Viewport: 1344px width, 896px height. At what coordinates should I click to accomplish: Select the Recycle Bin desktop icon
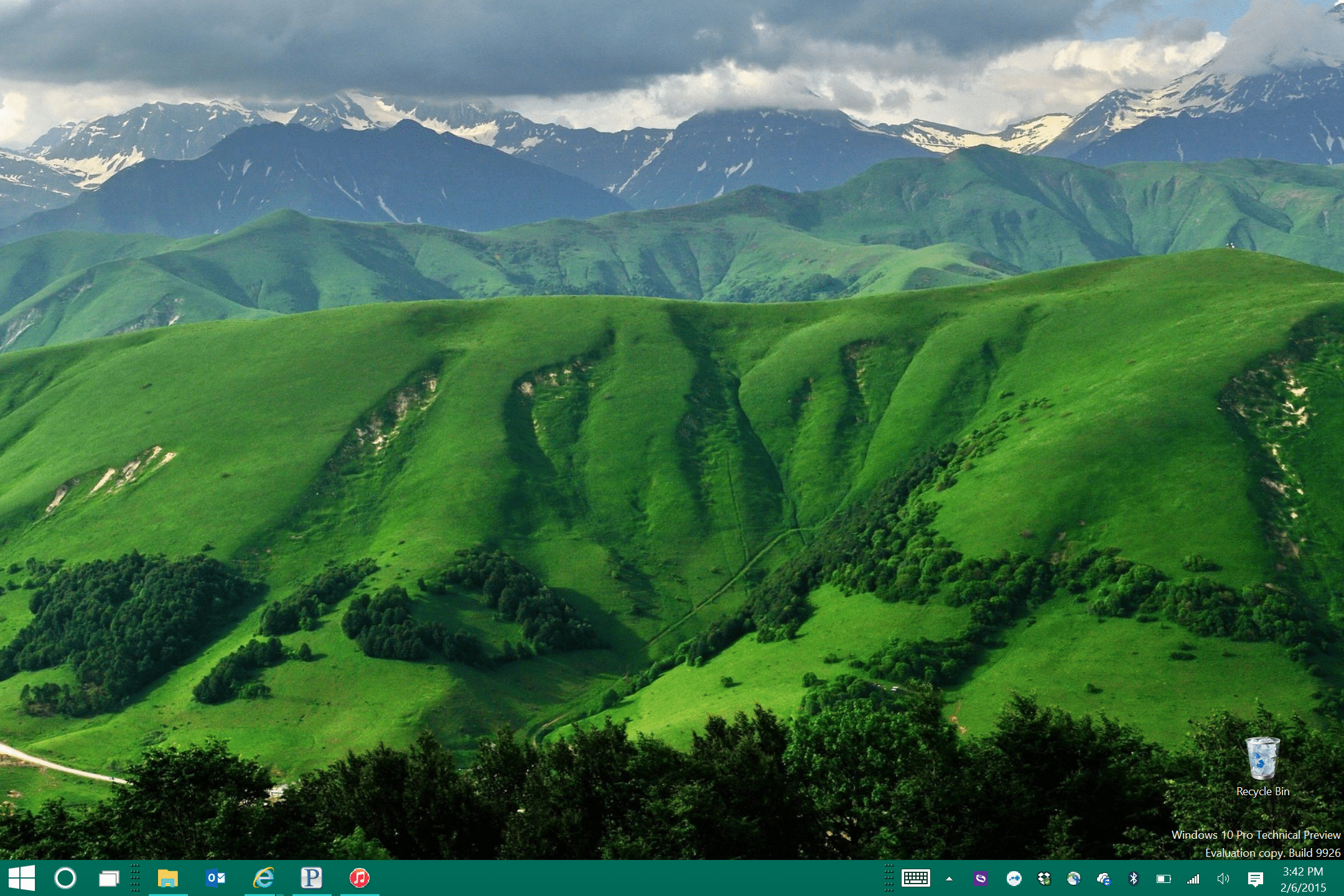(x=1262, y=759)
